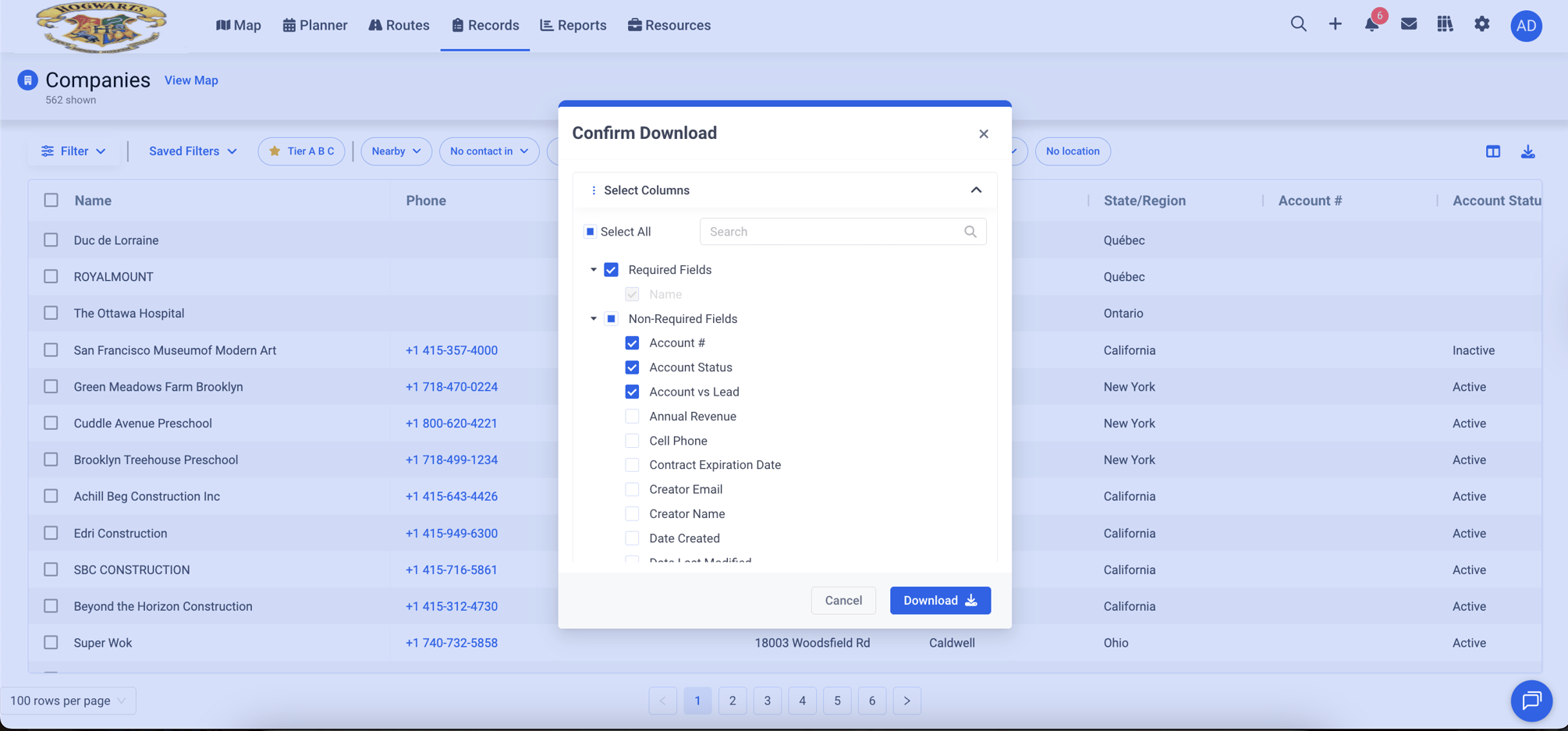Open the settings gear icon

(x=1481, y=24)
